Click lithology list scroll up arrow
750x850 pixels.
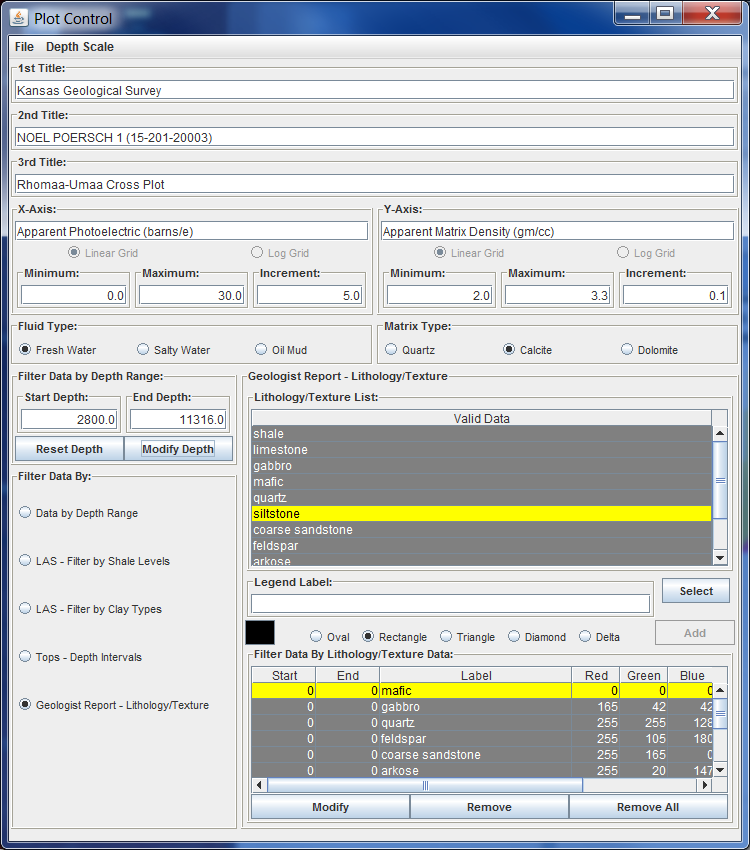720,433
